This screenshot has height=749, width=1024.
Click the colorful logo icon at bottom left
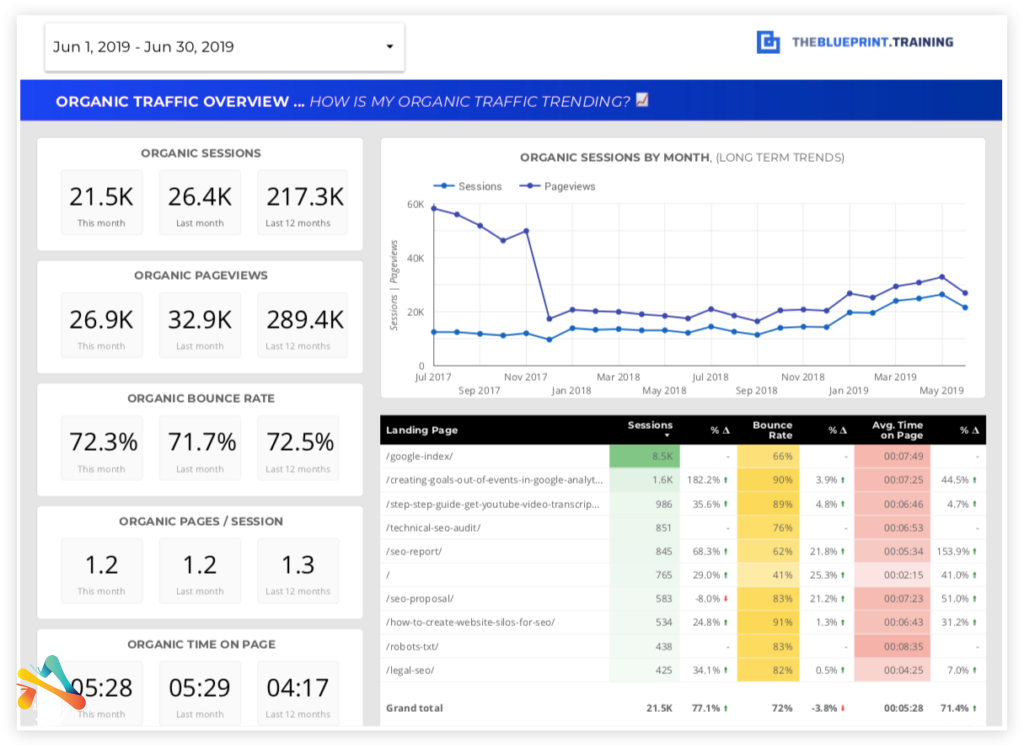[x=50, y=685]
